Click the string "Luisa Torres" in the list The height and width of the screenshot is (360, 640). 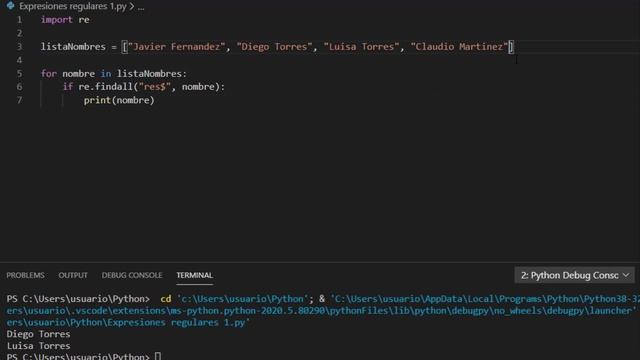point(361,47)
